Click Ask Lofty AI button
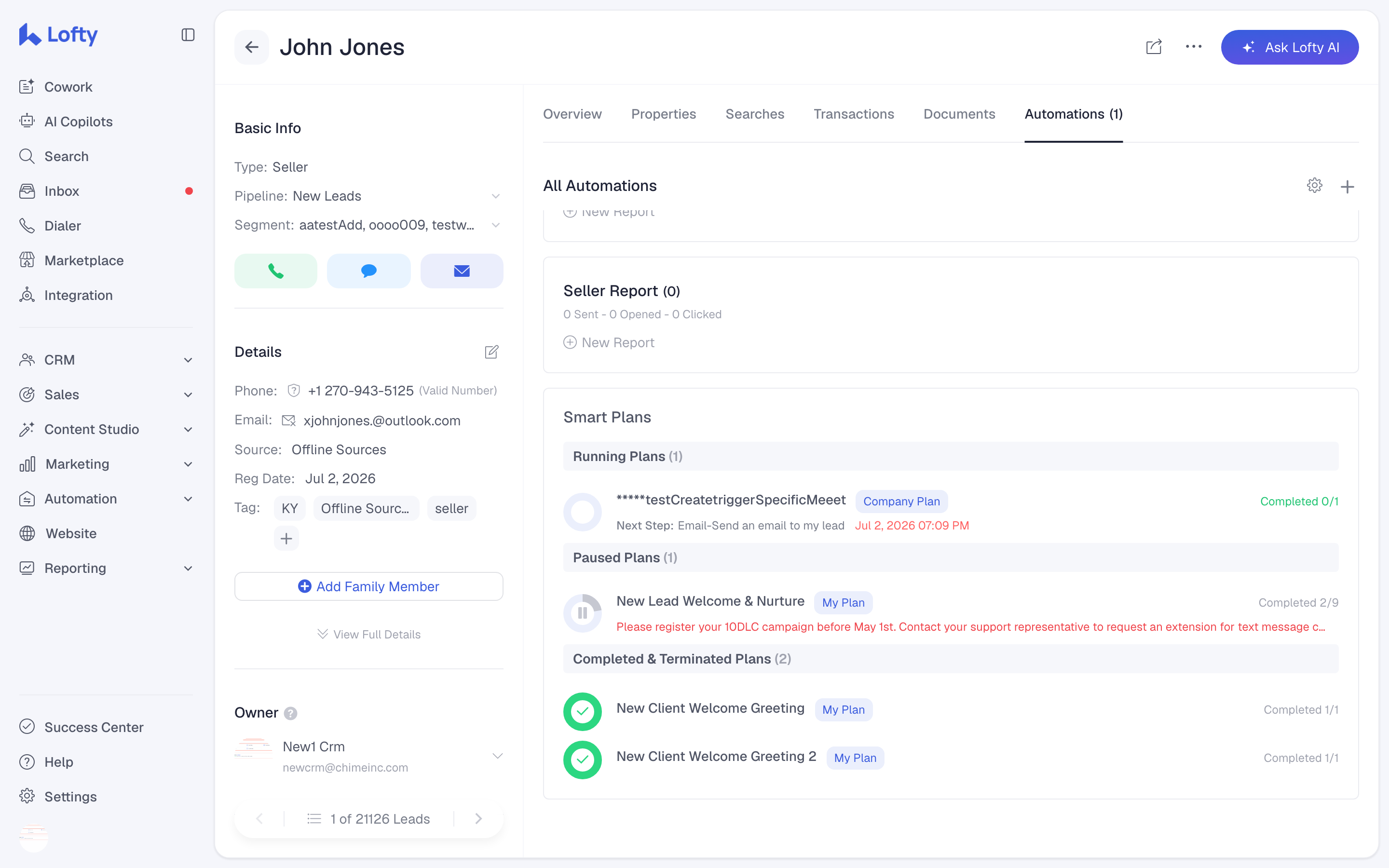Screen dimensions: 1389x868 (x=1290, y=47)
